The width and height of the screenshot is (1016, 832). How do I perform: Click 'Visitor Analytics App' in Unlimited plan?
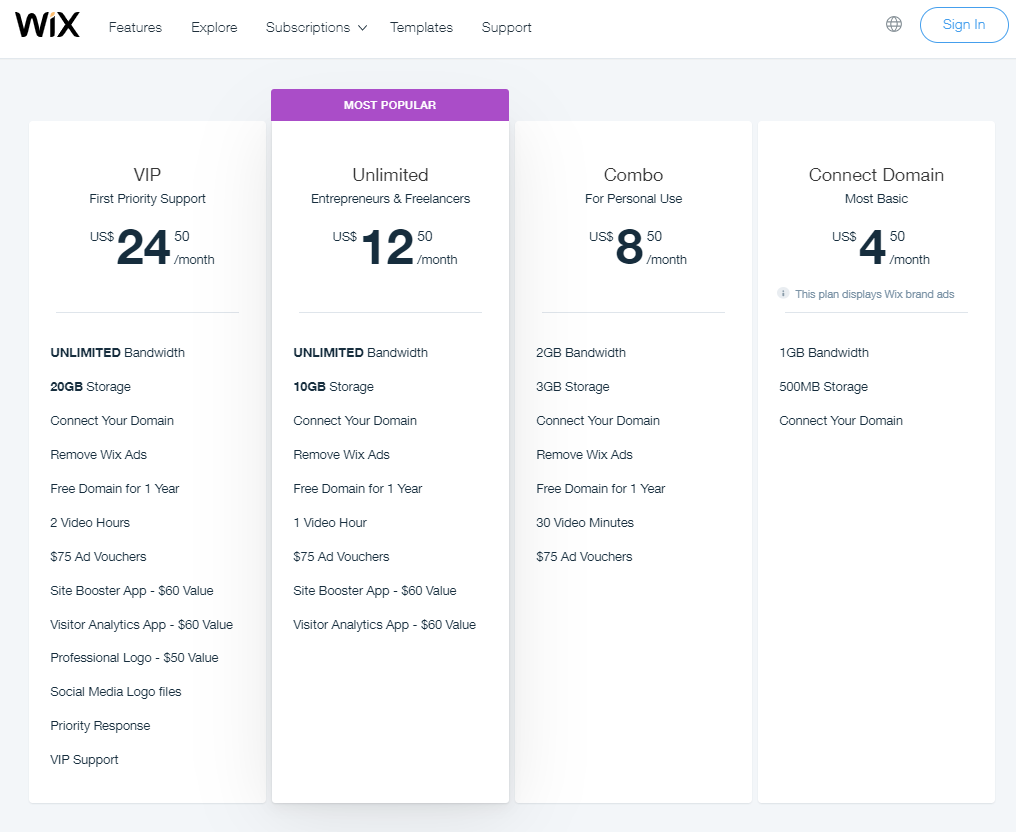[x=384, y=625]
